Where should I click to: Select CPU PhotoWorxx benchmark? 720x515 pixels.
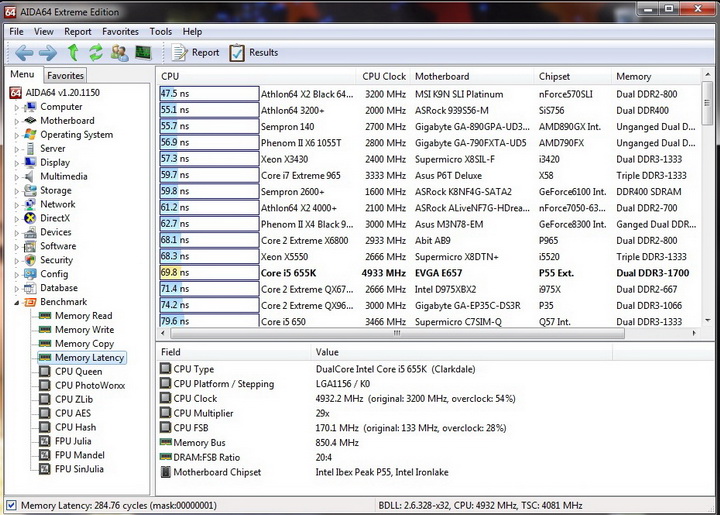(x=90, y=386)
